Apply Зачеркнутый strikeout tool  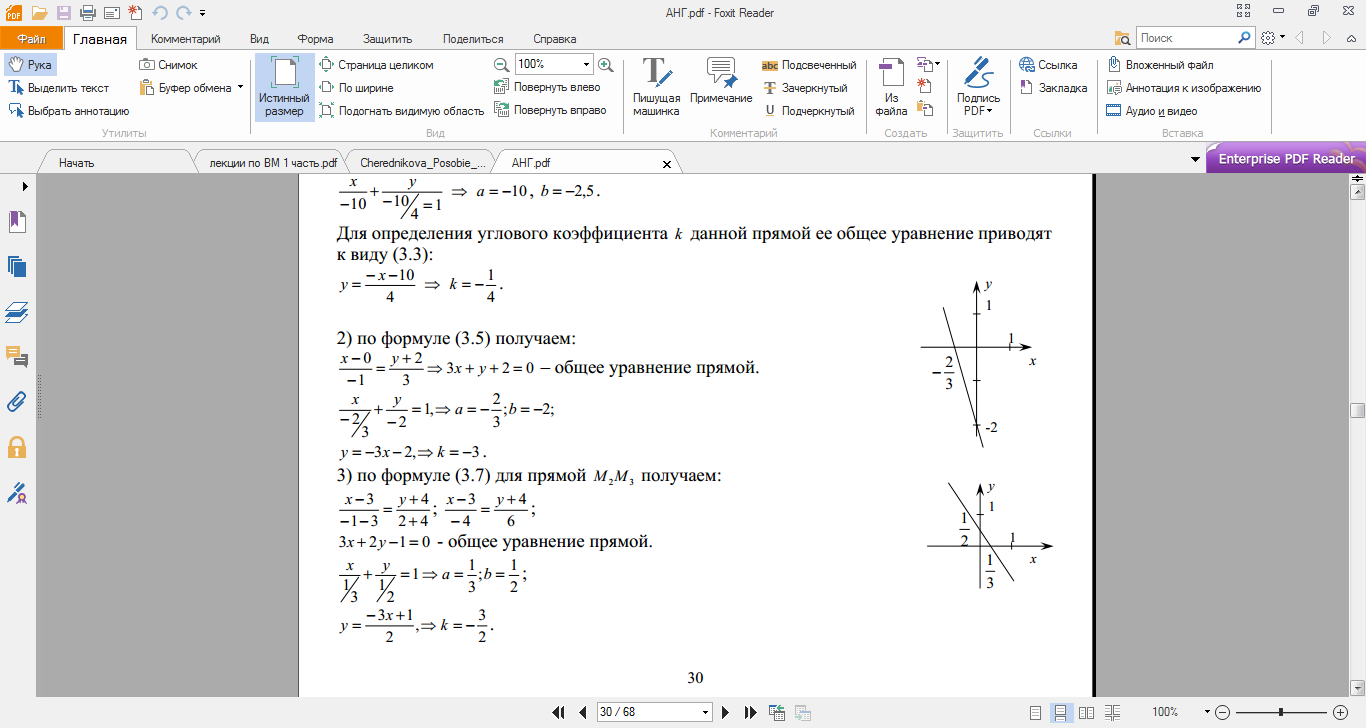coord(806,88)
